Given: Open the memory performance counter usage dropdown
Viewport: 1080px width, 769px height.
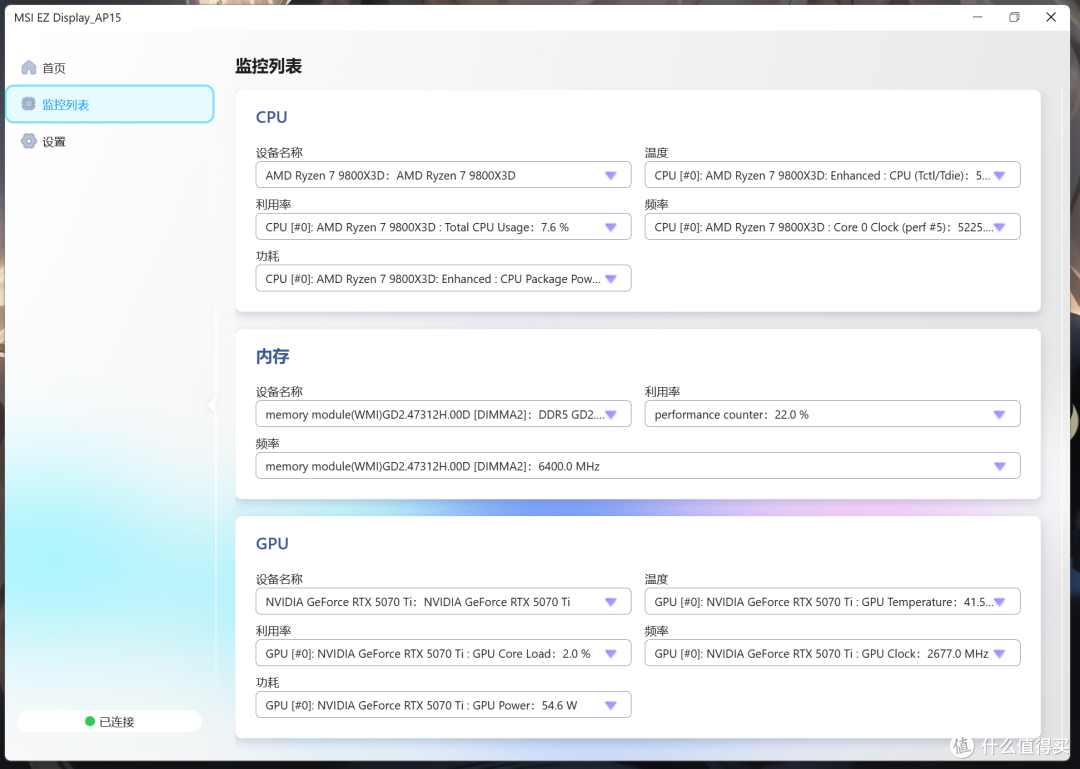Looking at the screenshot, I should (832, 414).
